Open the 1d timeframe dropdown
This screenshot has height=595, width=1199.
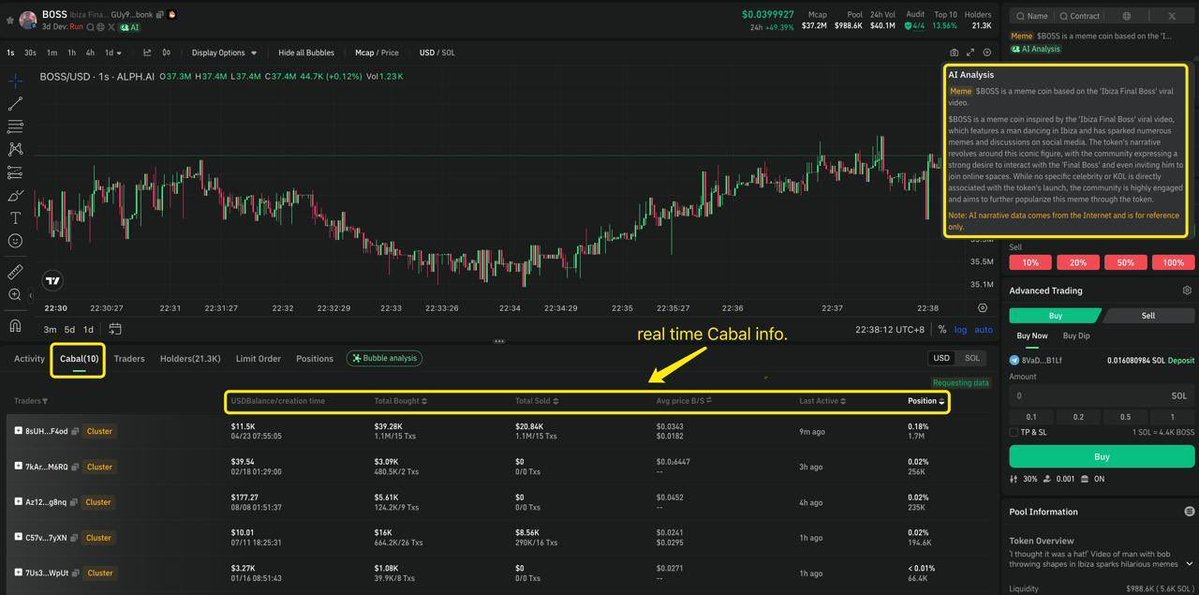(114, 53)
